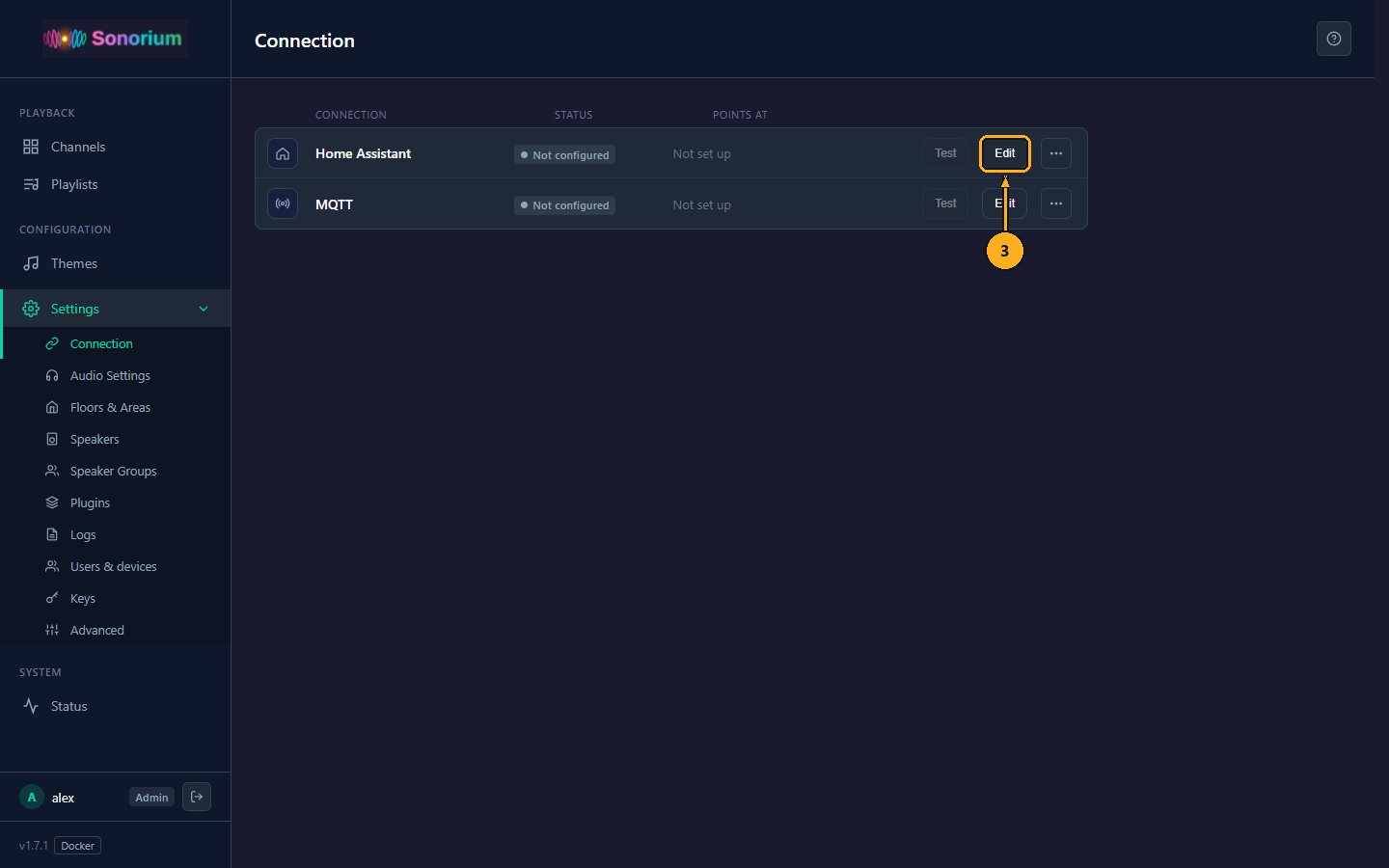Click the MQTT broadcast icon

283,203
